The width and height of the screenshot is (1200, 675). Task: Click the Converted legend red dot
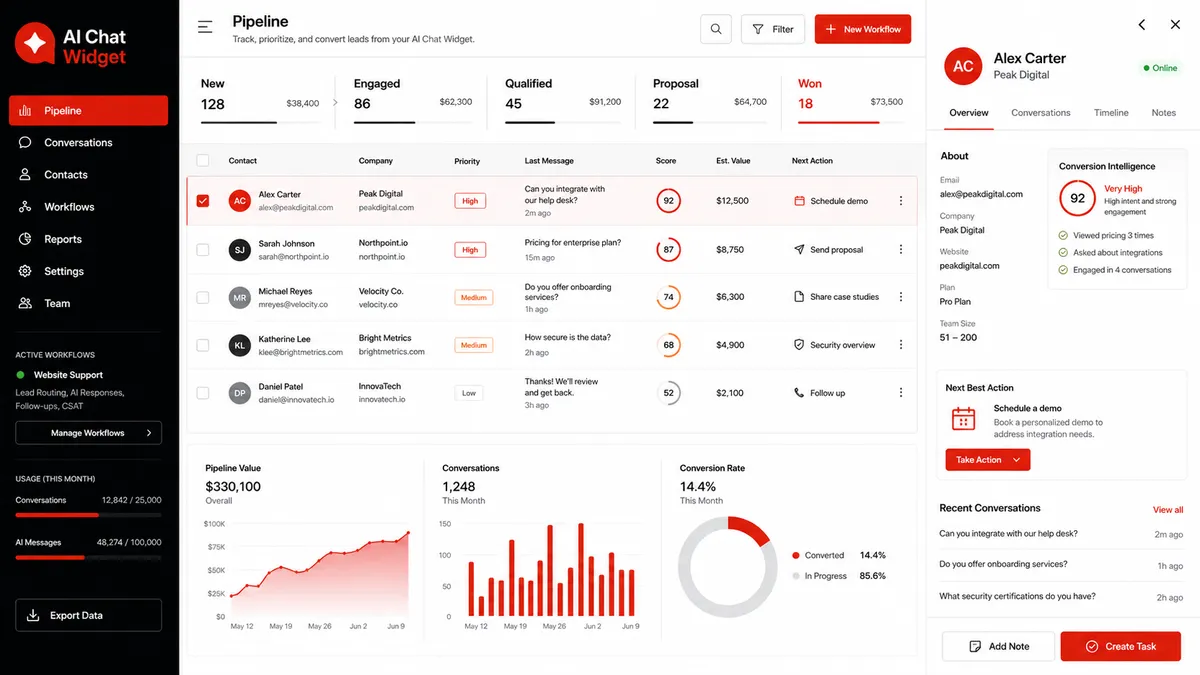796,555
